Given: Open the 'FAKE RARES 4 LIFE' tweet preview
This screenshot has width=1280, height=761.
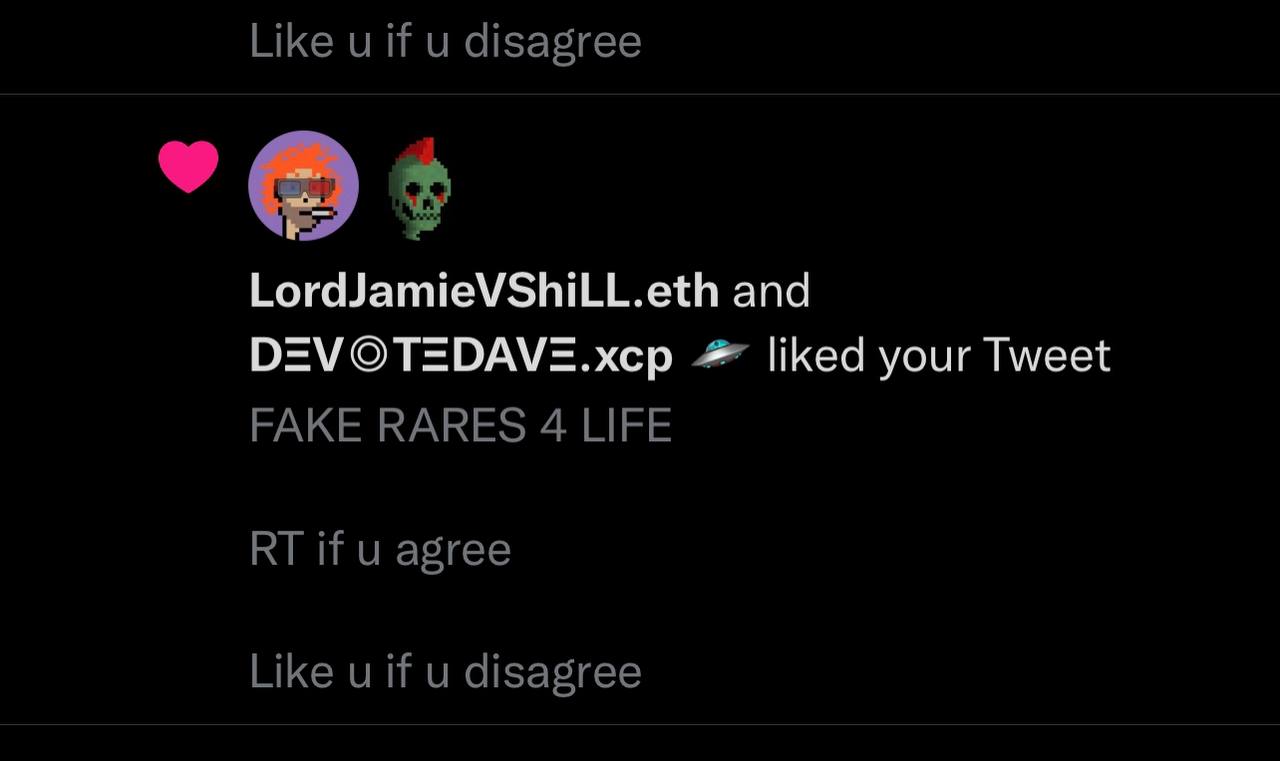Looking at the screenshot, I should 460,426.
